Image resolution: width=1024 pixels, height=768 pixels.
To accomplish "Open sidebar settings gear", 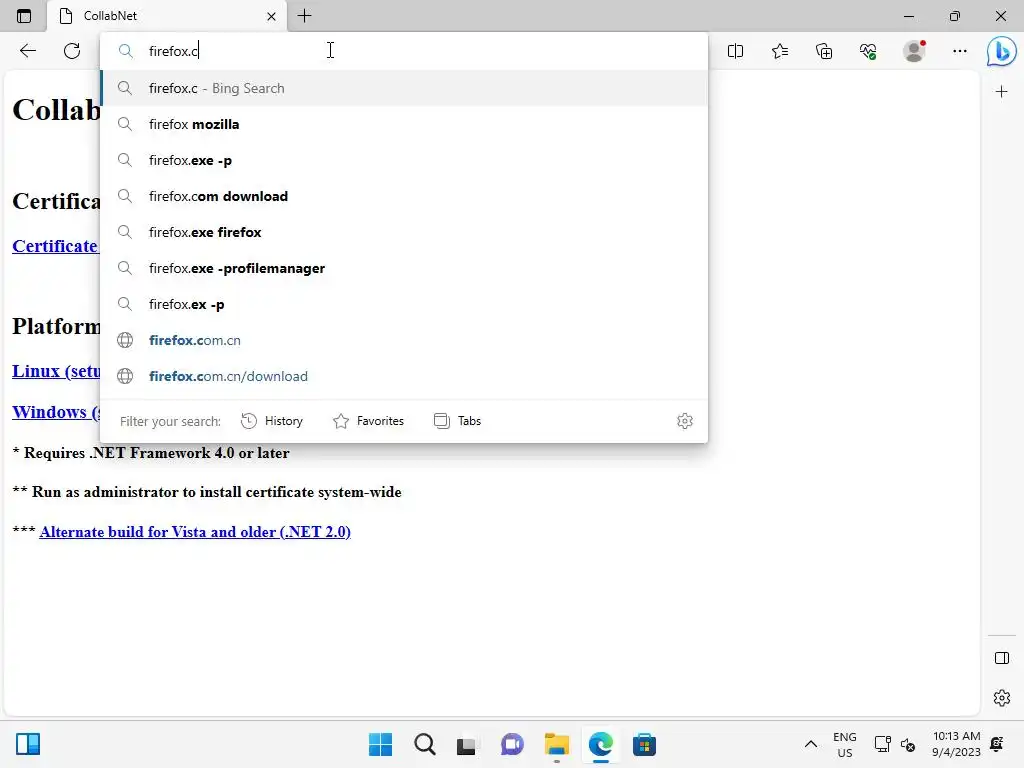I will point(1002,698).
